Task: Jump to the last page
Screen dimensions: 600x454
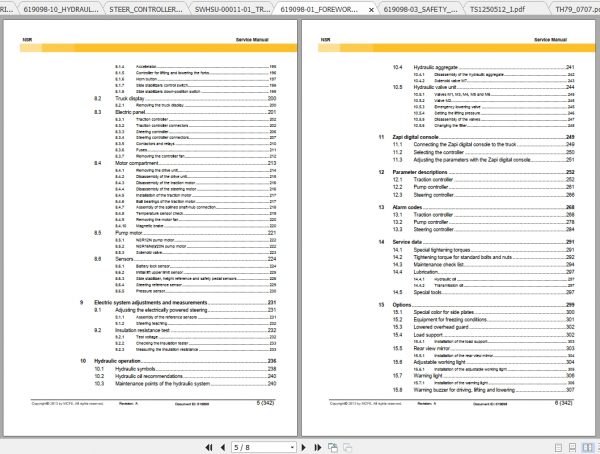Action: click(x=318, y=447)
